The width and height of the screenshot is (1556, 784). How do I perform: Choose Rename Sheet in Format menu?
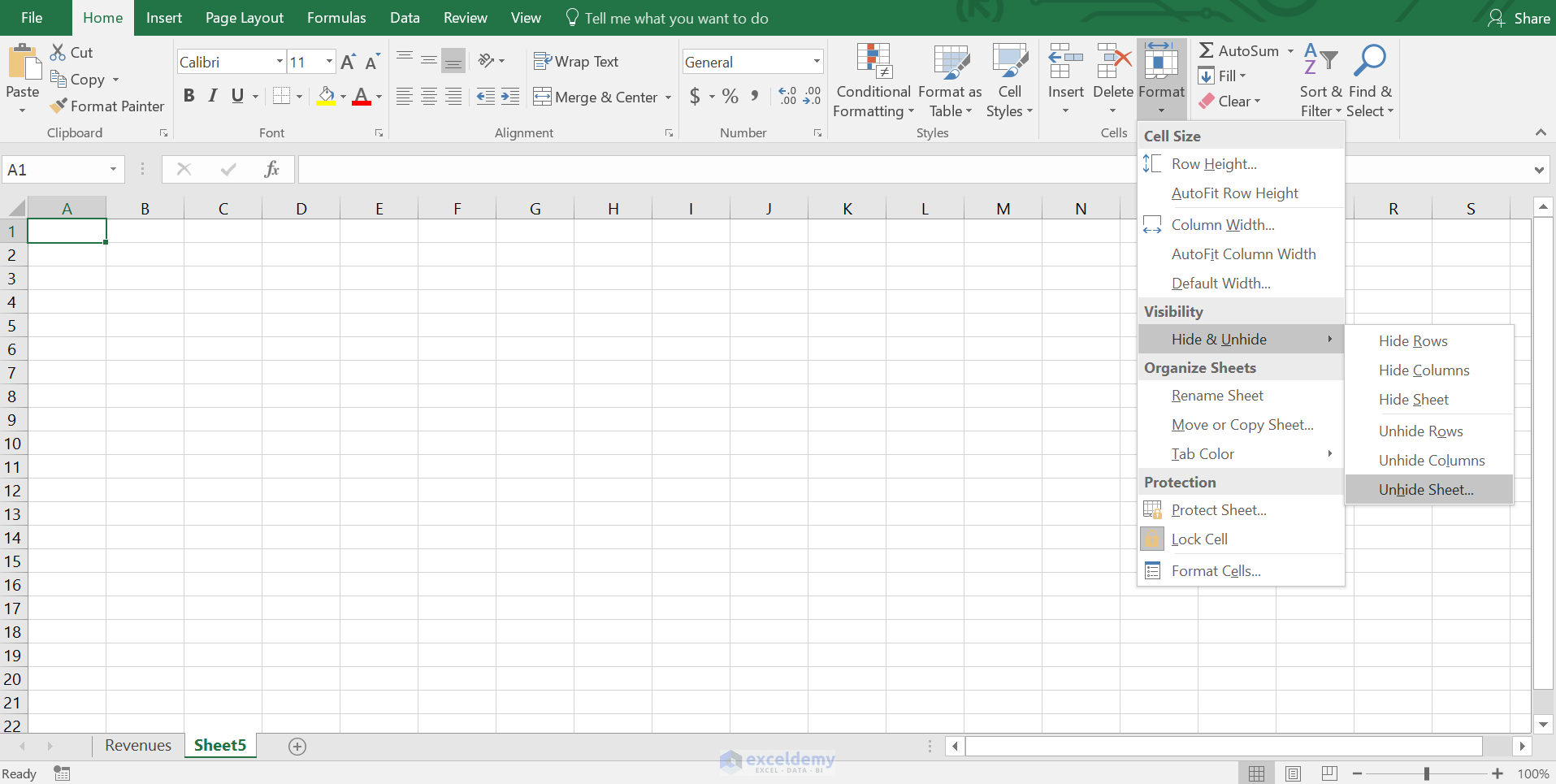(1216, 396)
